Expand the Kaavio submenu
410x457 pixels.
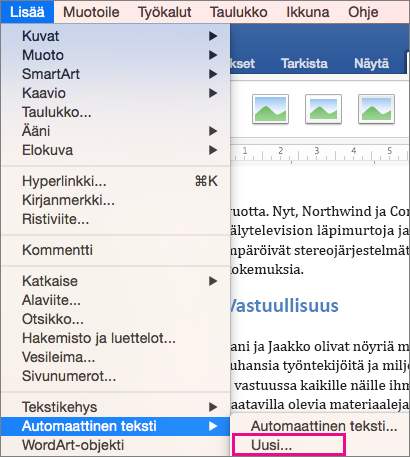pyautogui.click(x=115, y=93)
